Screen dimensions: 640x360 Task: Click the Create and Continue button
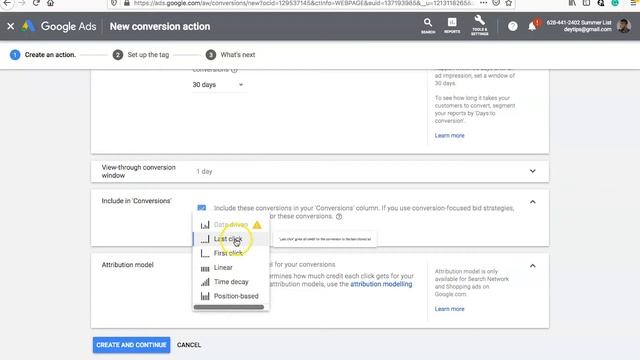[131, 345]
